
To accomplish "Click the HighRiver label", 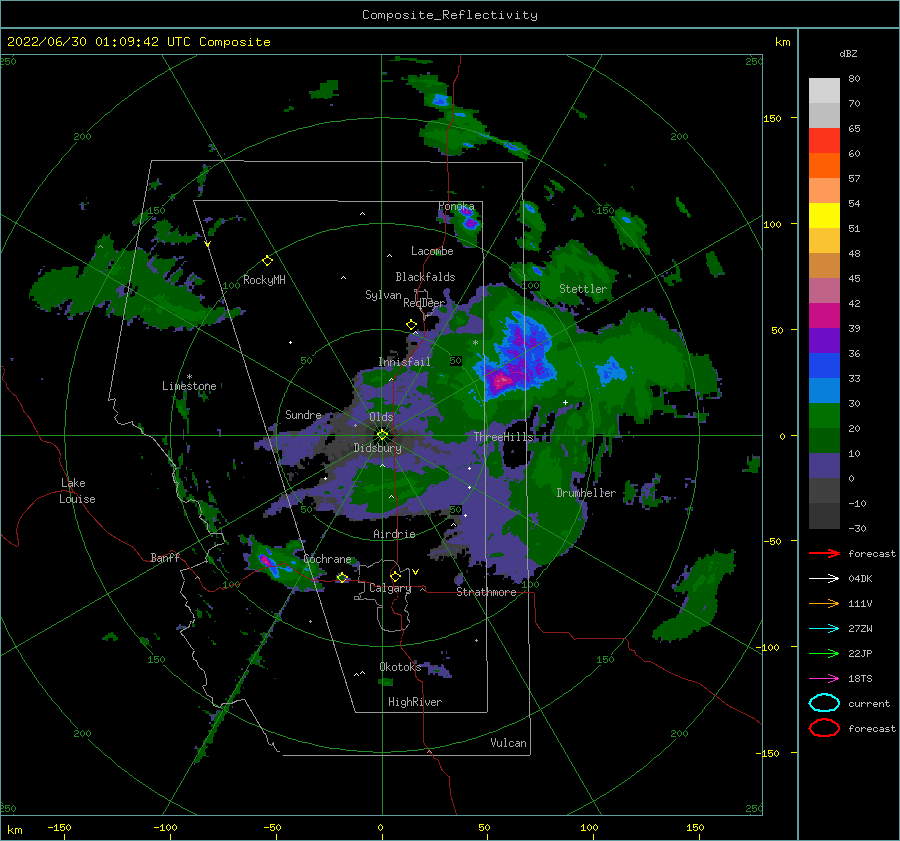I will pos(415,702).
